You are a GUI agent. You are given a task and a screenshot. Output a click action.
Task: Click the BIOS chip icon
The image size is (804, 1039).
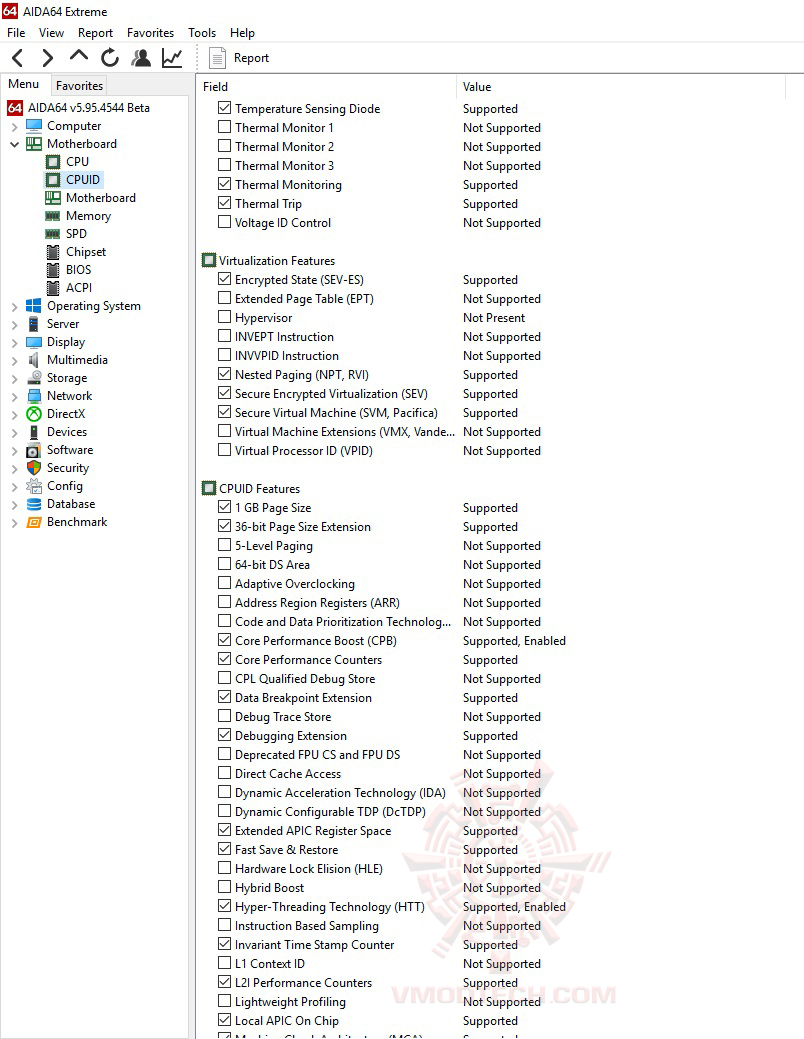(x=53, y=270)
